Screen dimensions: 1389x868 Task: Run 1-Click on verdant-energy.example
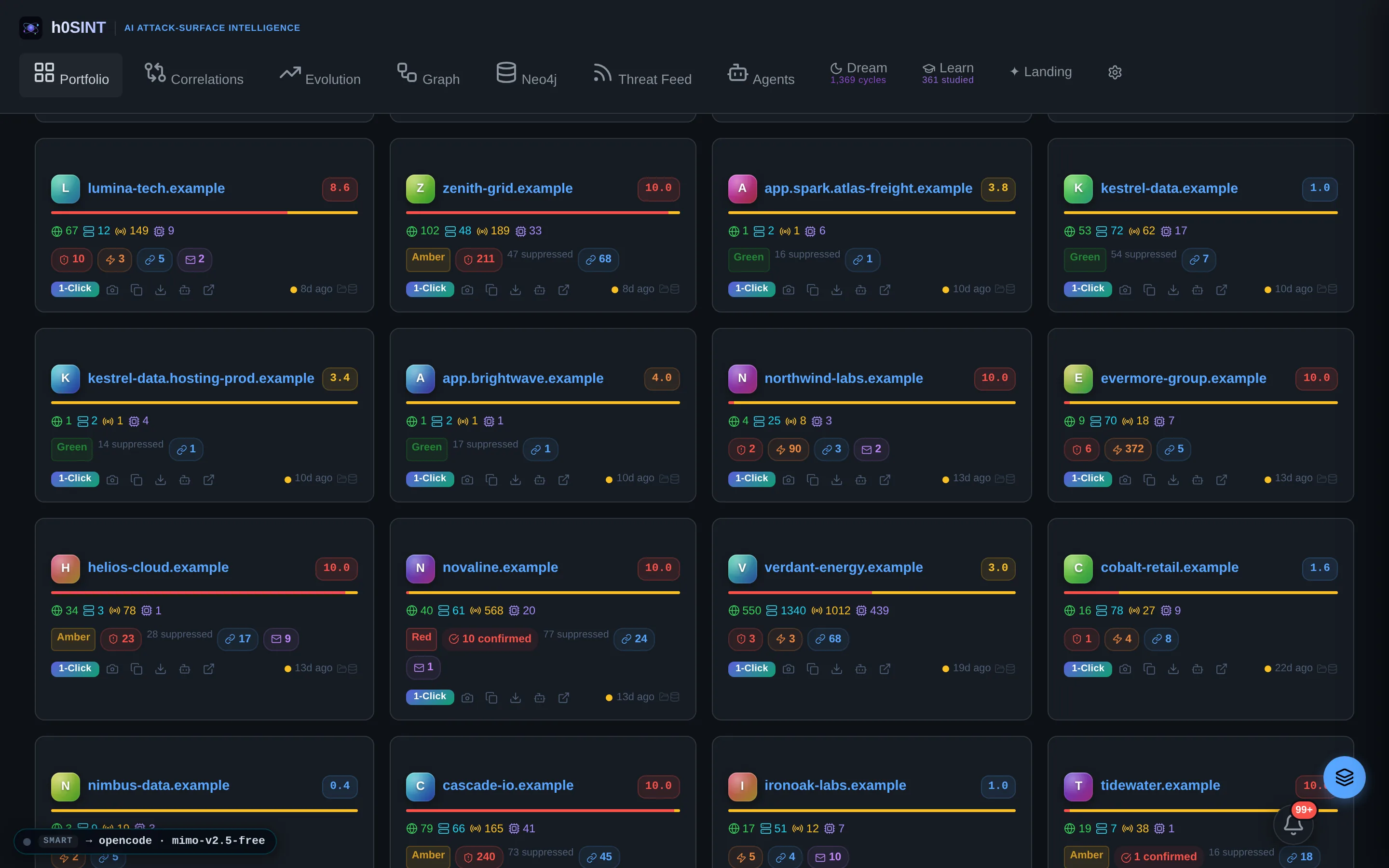point(752,669)
